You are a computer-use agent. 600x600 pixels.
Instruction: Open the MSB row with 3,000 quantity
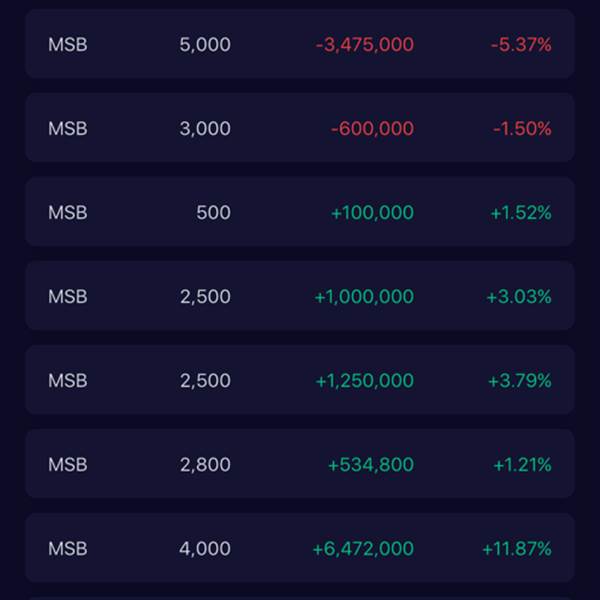205,129
